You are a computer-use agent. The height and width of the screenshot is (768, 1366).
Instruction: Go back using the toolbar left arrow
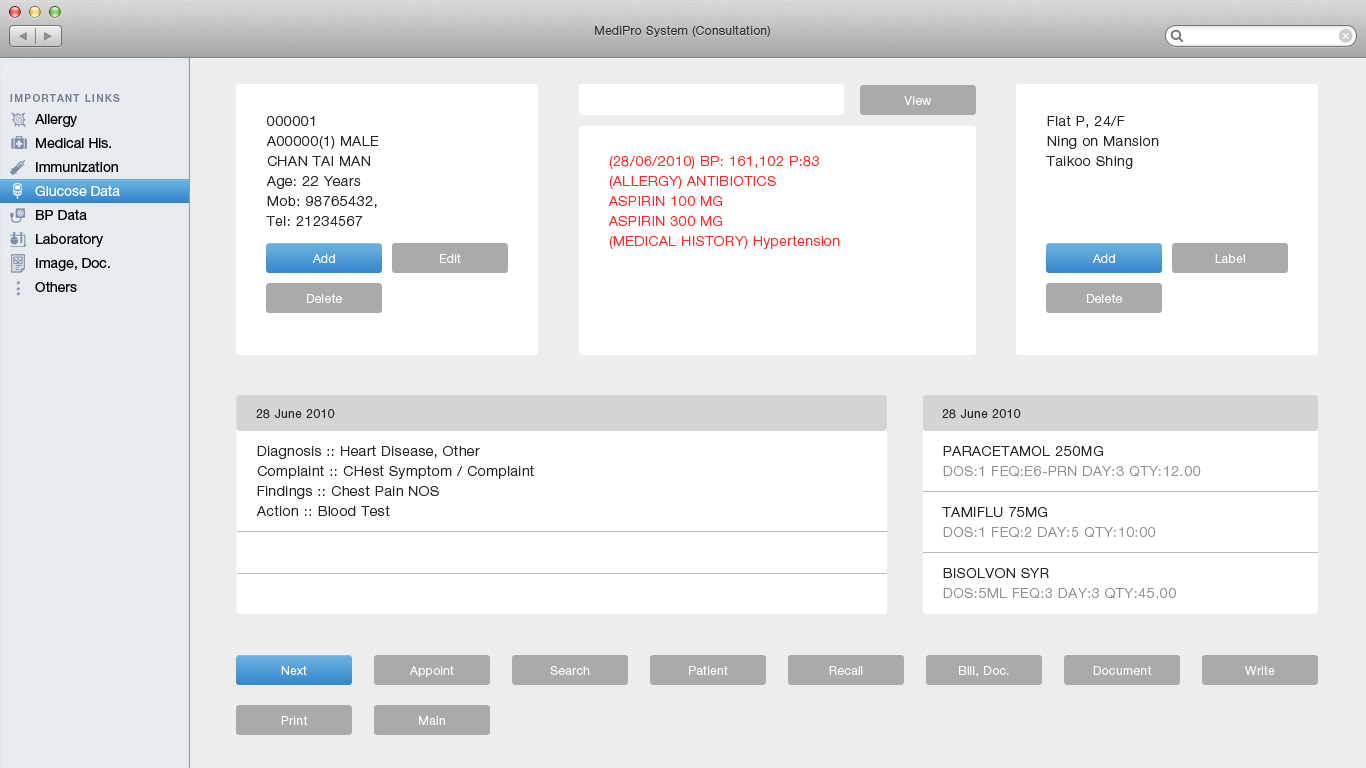click(x=23, y=36)
